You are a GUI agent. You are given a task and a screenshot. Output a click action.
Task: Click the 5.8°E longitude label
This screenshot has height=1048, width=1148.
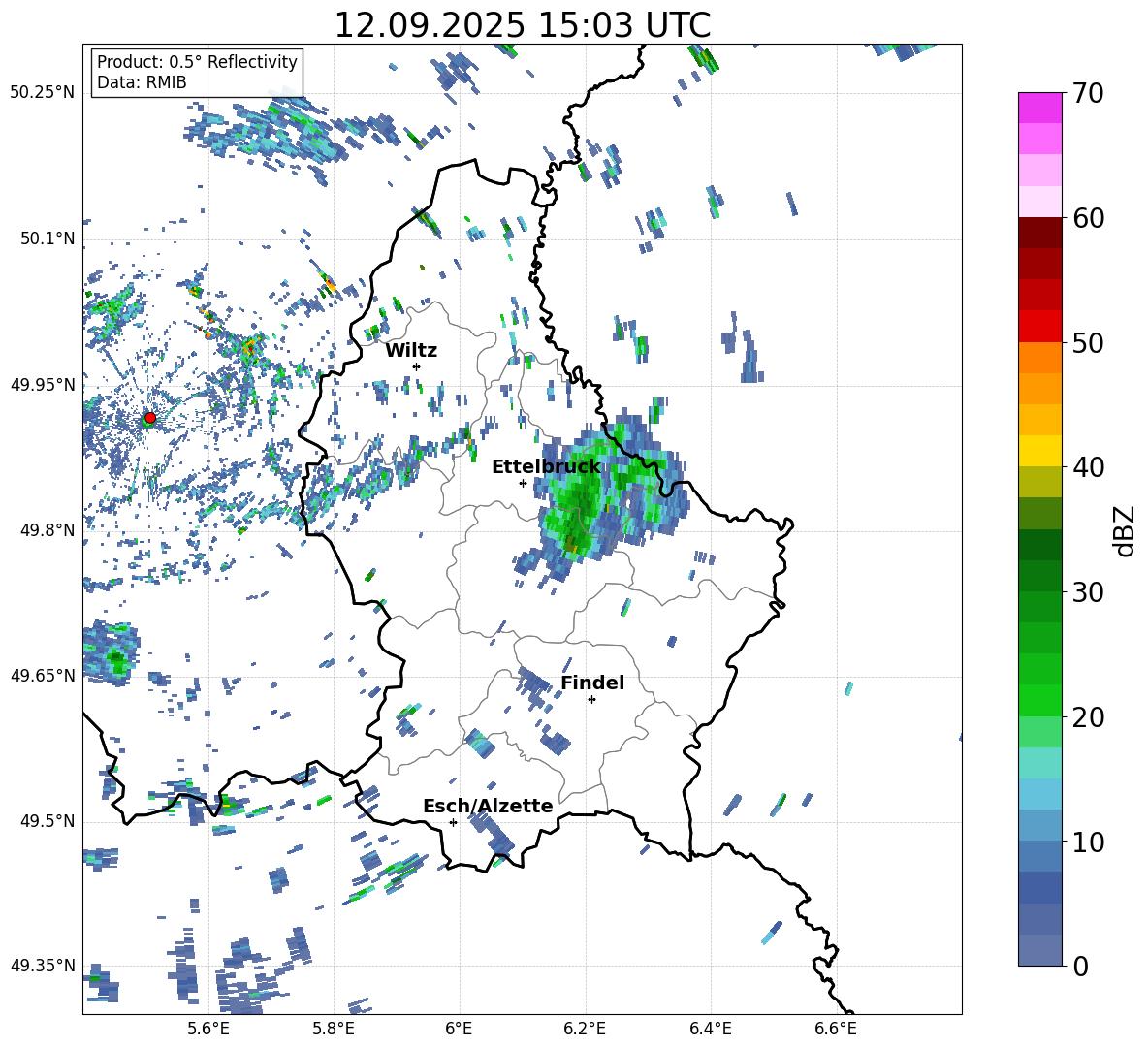[x=334, y=1029]
